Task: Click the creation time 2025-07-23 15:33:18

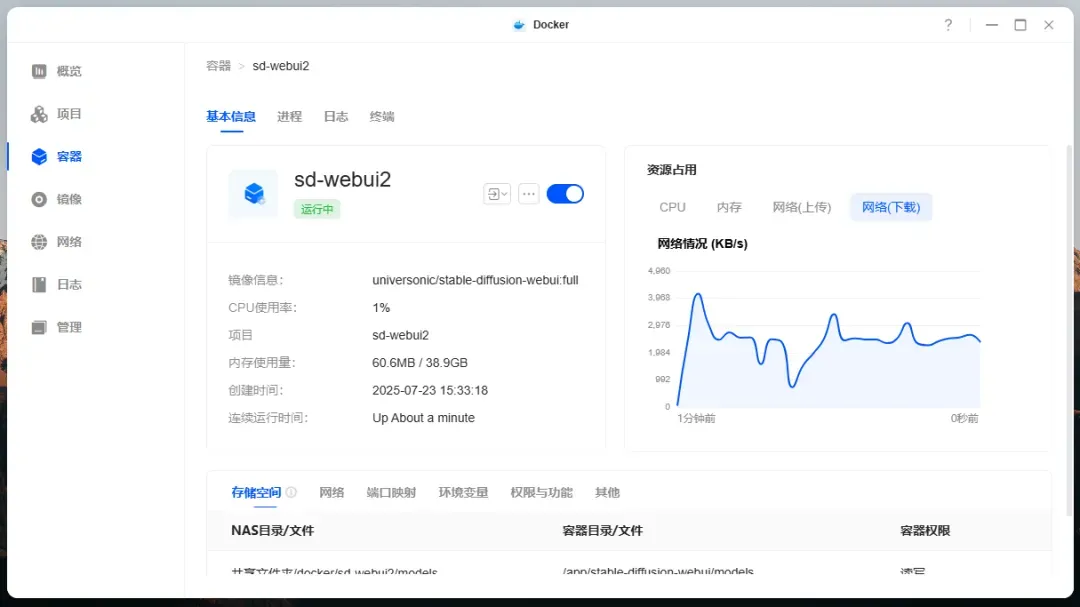Action: (430, 391)
